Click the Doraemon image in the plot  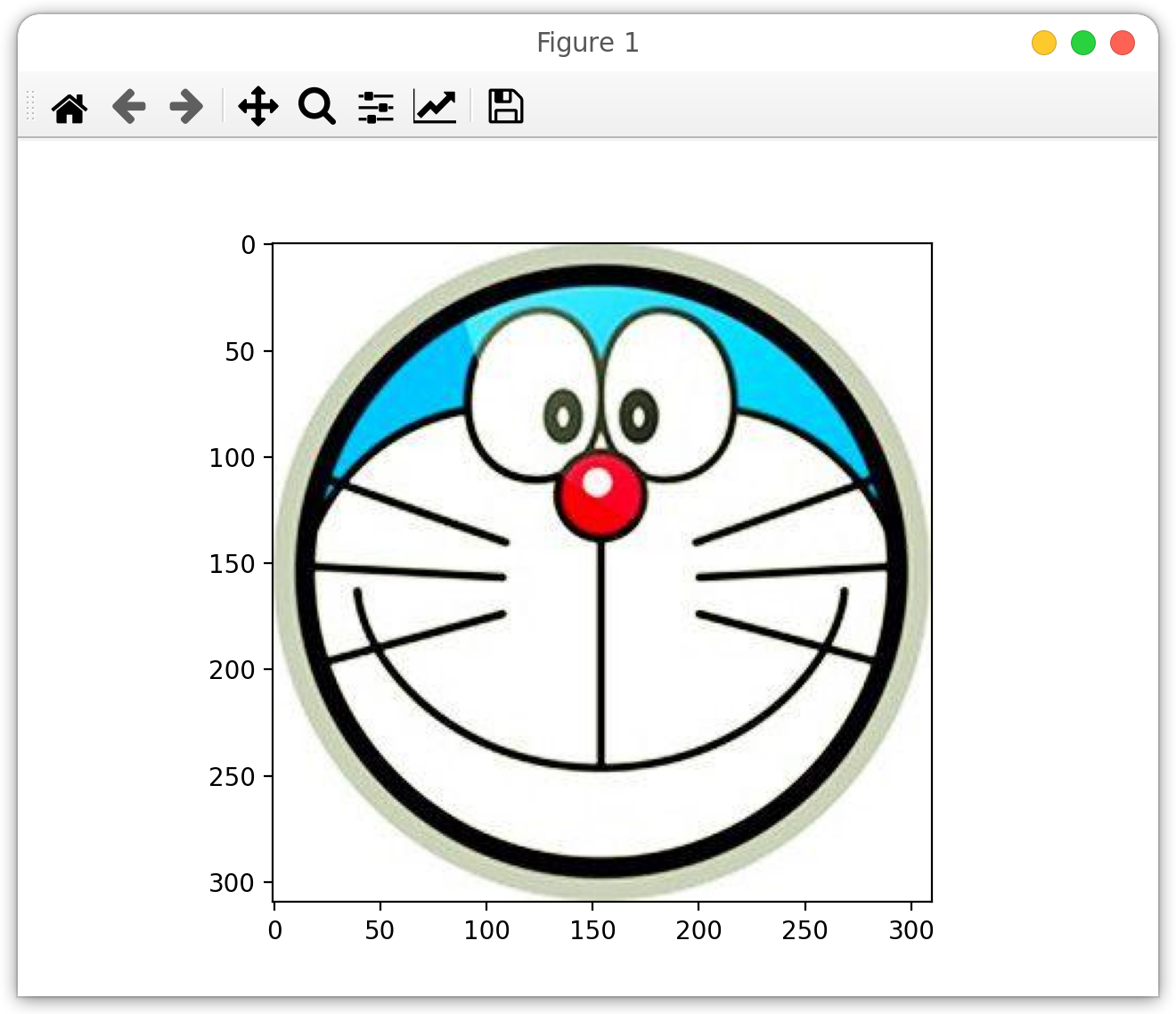[x=602, y=572]
